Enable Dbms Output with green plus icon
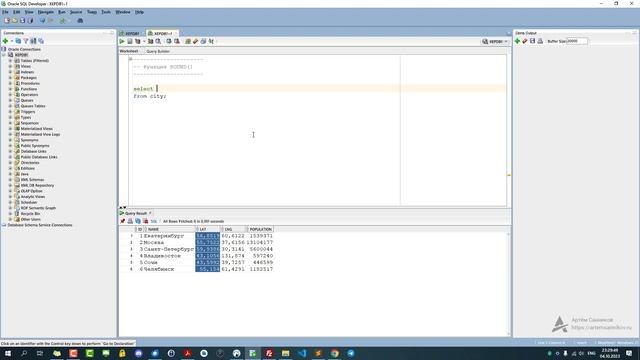This screenshot has width=640, height=360. coord(517,41)
